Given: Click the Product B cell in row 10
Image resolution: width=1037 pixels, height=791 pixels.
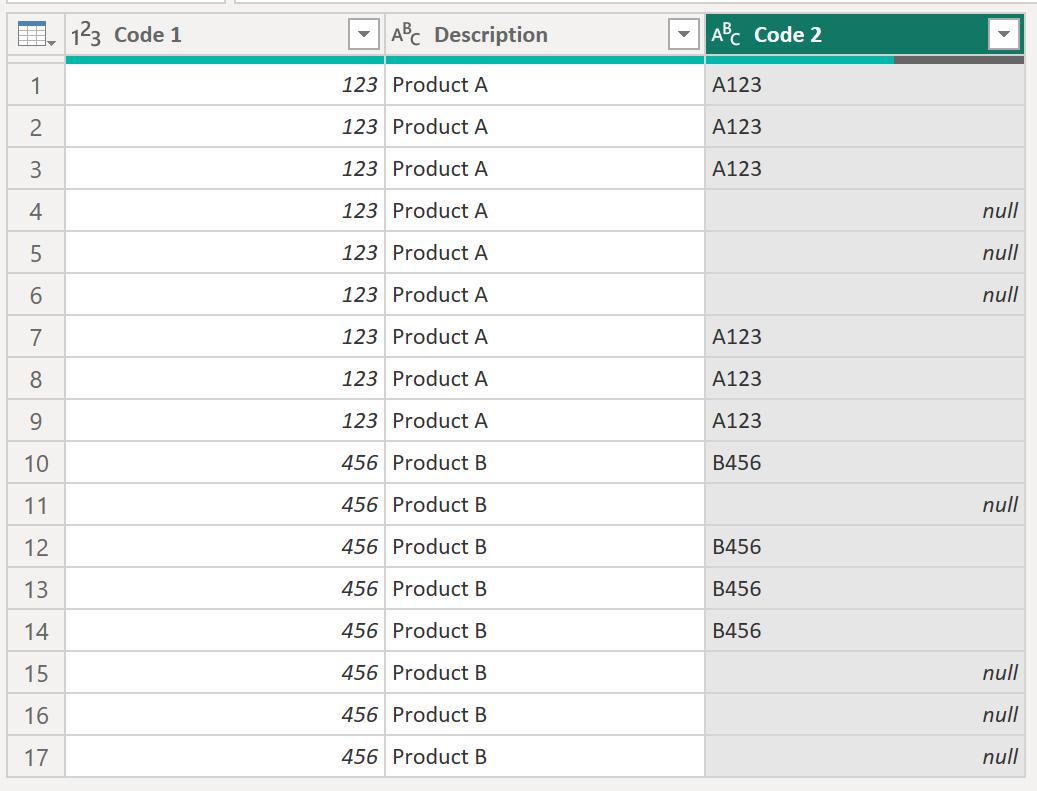Looking at the screenshot, I should click(545, 463).
